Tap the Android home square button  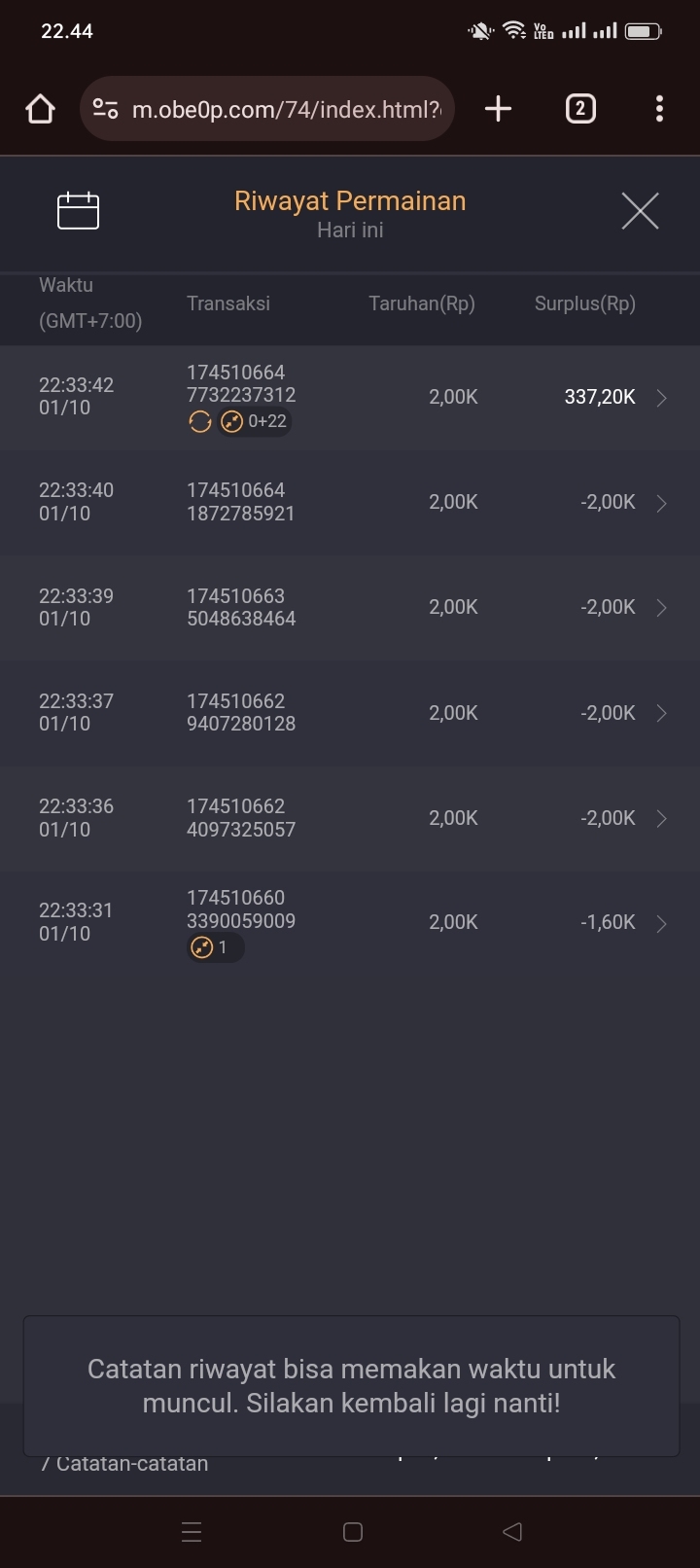click(353, 1532)
